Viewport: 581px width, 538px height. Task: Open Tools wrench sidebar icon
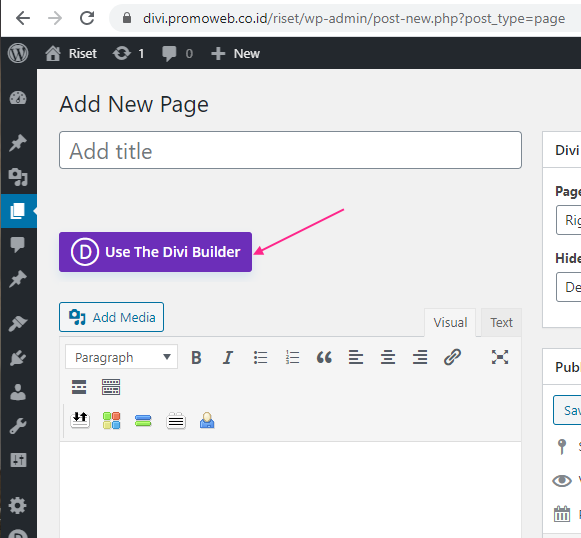(18, 426)
